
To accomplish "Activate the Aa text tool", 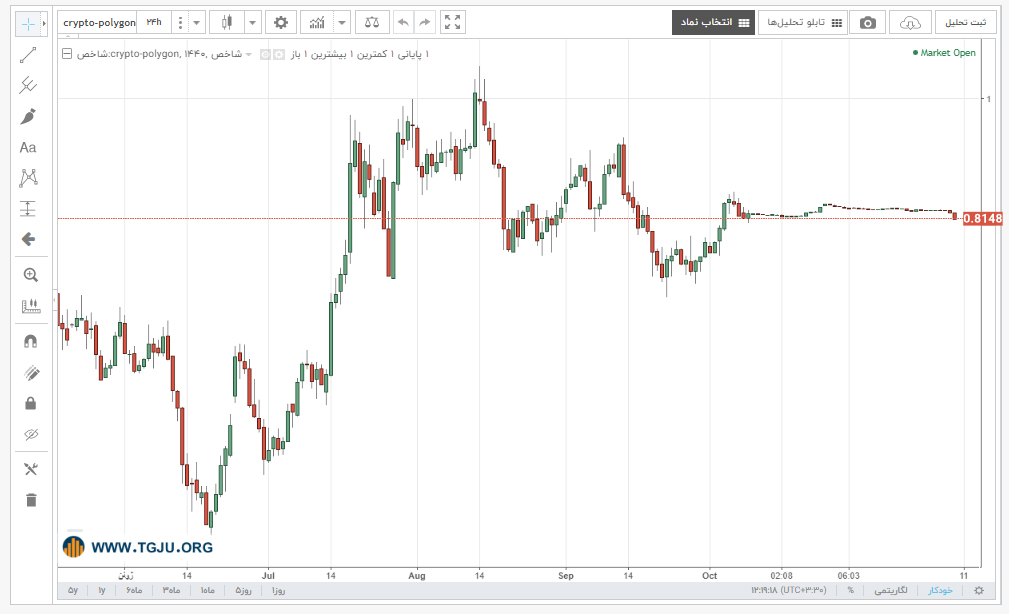I will point(28,147).
